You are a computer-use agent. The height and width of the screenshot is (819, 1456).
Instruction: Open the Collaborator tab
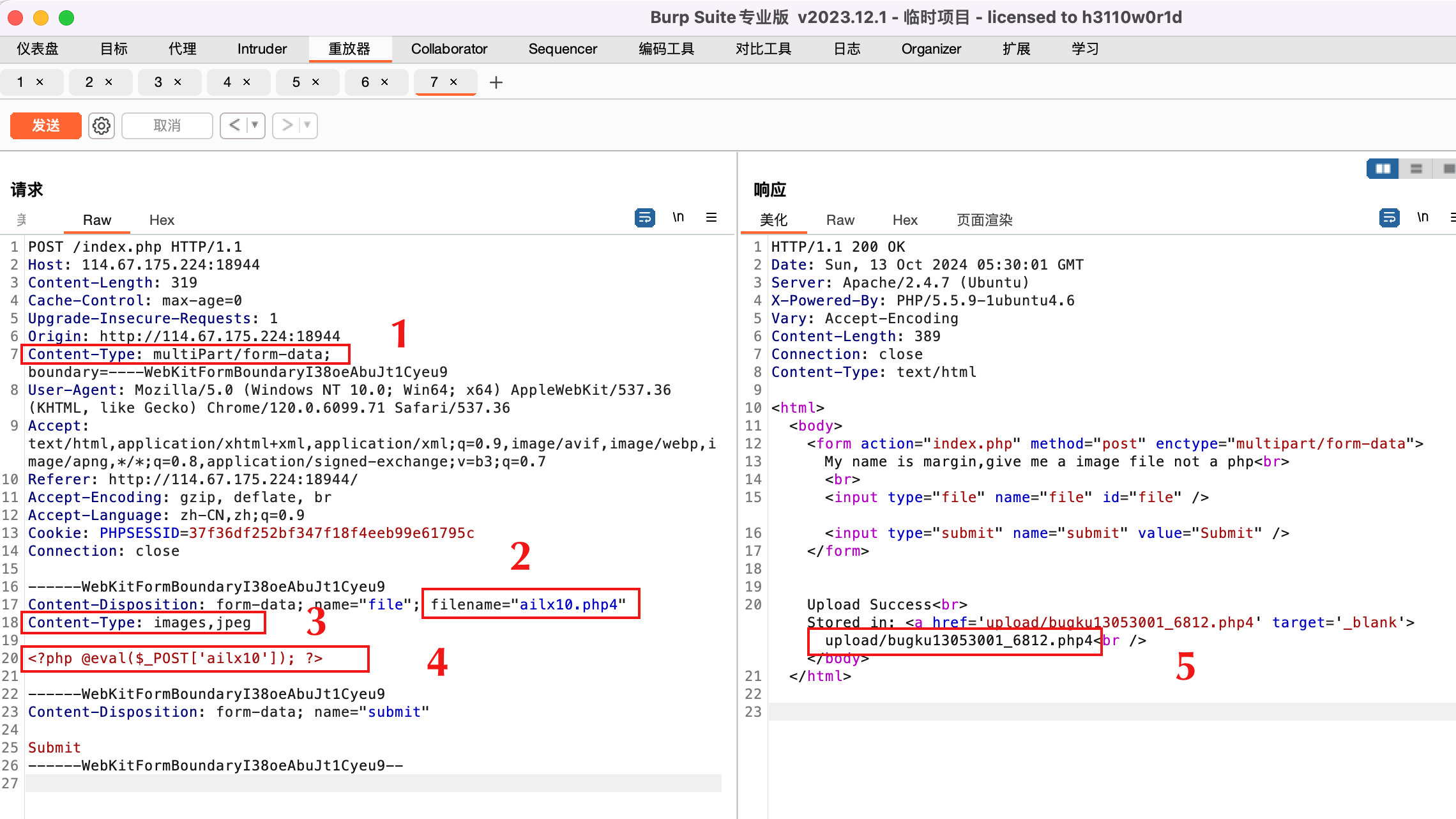point(449,49)
